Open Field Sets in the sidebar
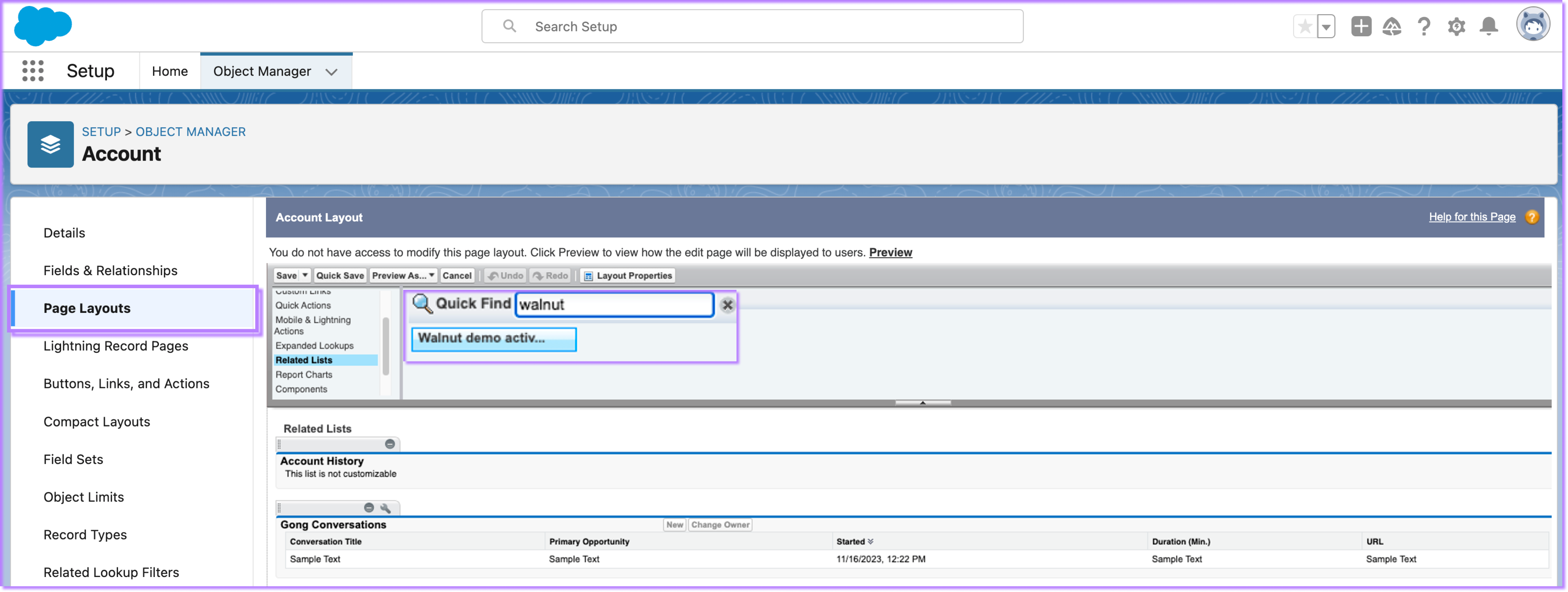Viewport: 1568px width, 592px height. coord(73,459)
